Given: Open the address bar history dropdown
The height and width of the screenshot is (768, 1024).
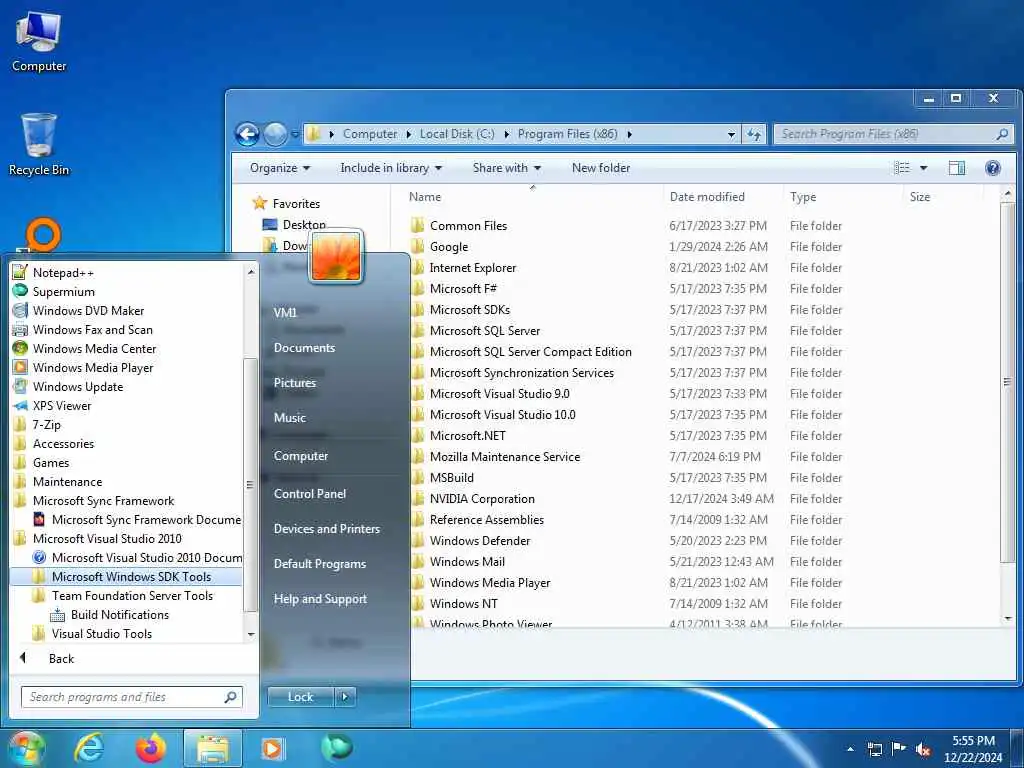Looking at the screenshot, I should pyautogui.click(x=731, y=135).
